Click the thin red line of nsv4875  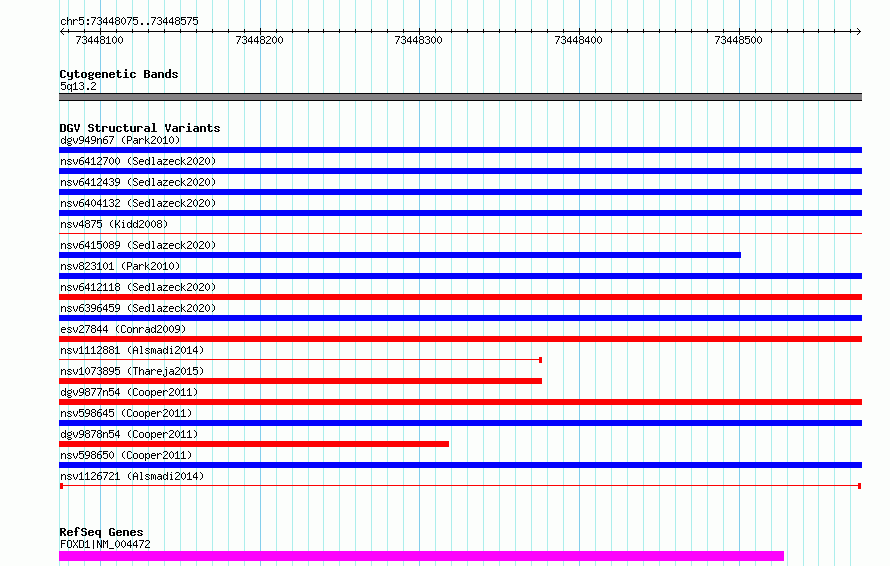(460, 233)
